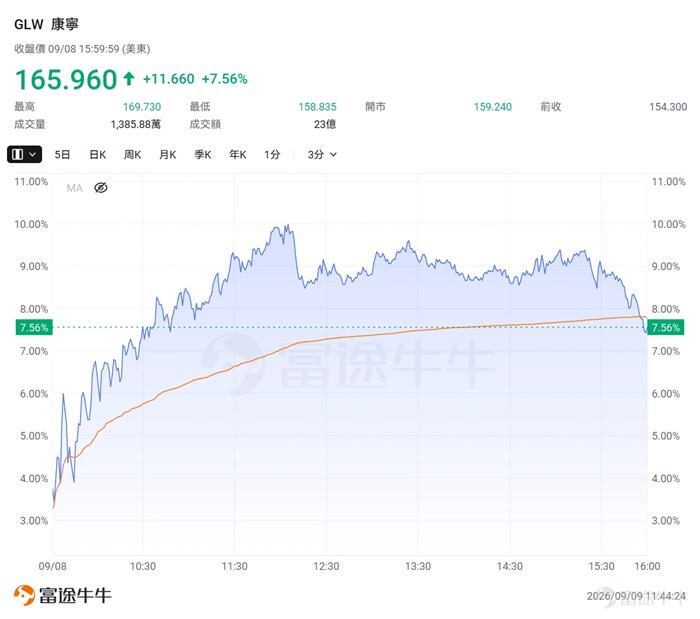
Task: Select the 季K chart tab
Action: pos(202,154)
